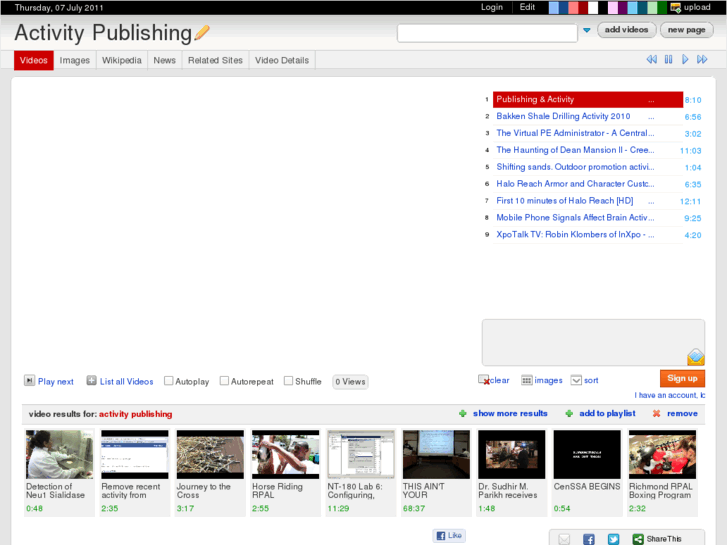
Task: Click show more results link
Action: point(510,413)
